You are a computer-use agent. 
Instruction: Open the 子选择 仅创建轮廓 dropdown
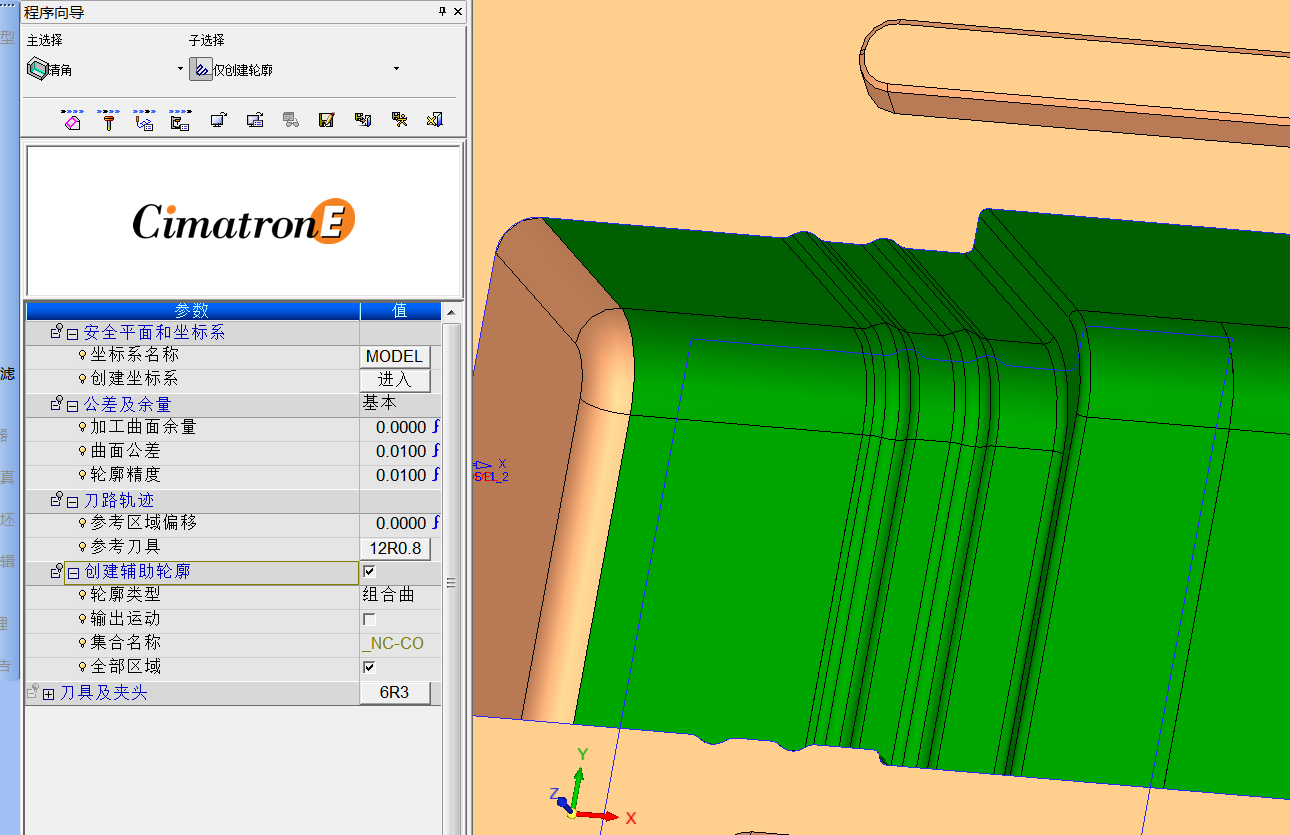pos(396,69)
